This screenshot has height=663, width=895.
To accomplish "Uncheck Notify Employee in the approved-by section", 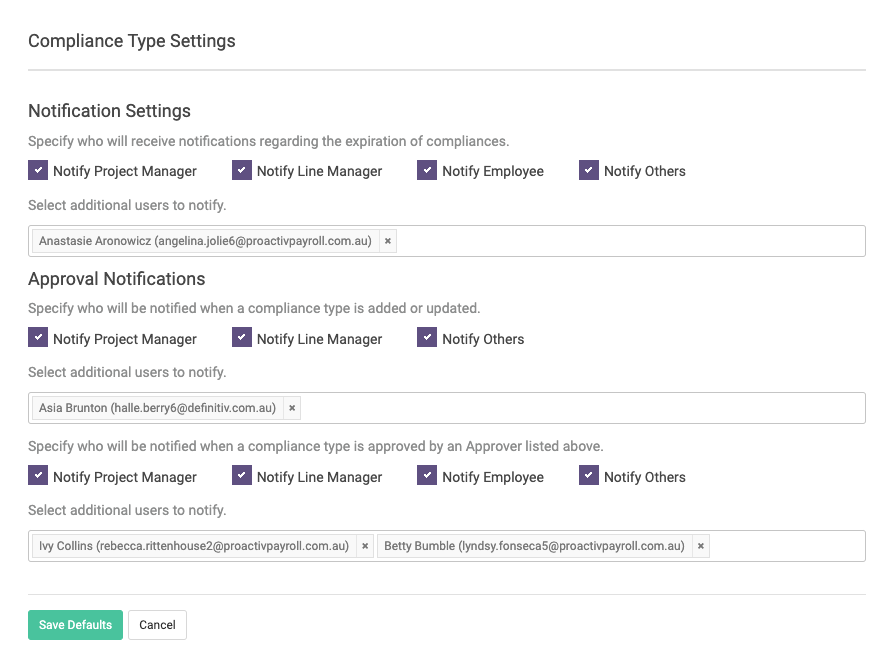I will [427, 476].
